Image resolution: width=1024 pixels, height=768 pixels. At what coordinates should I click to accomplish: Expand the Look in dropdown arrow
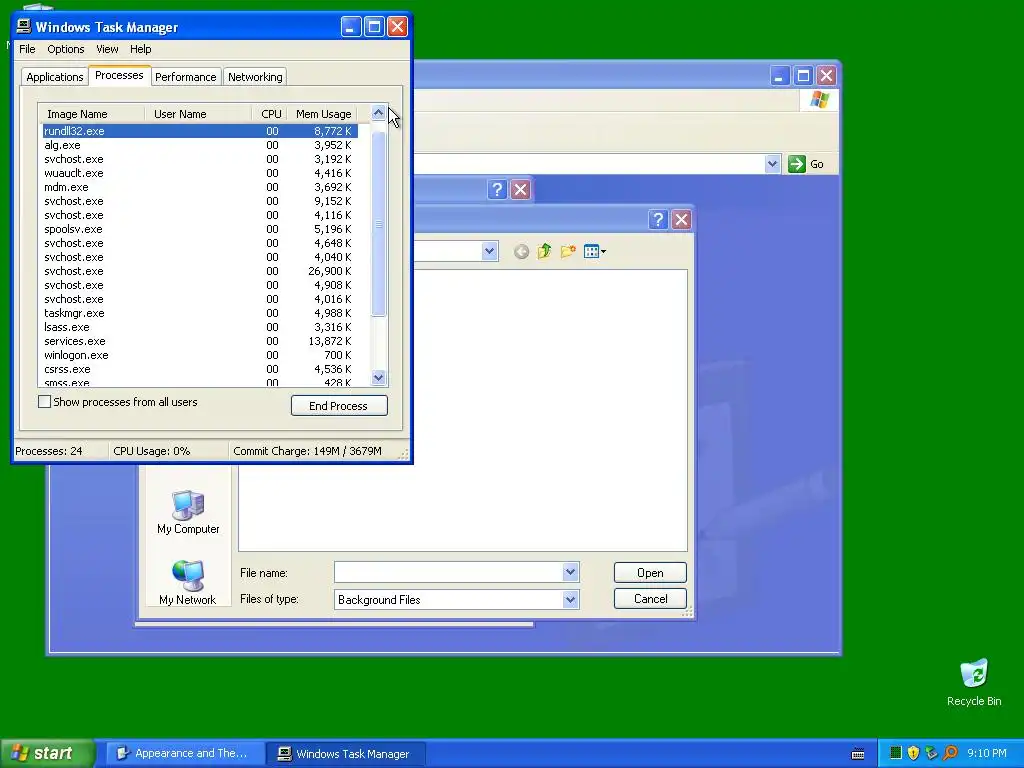pyautogui.click(x=490, y=251)
